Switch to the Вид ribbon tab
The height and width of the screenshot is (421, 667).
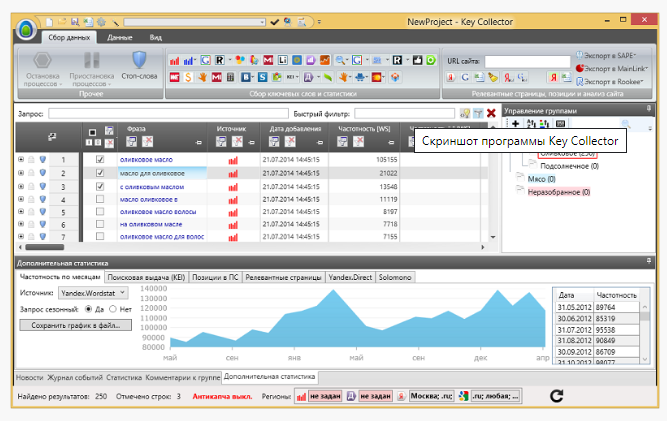[156, 37]
